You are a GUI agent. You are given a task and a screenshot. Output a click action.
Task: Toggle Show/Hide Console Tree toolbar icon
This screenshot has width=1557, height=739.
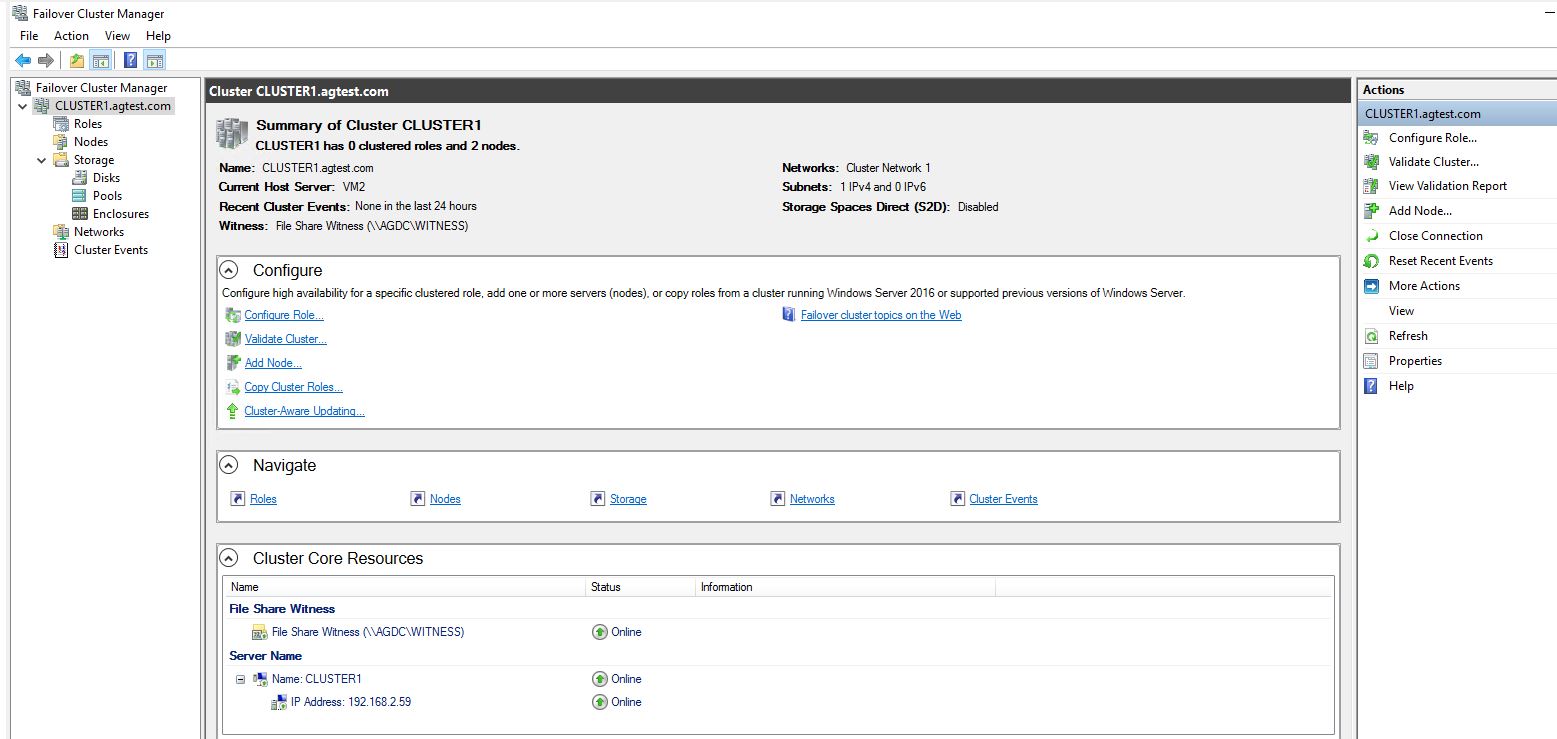[100, 60]
